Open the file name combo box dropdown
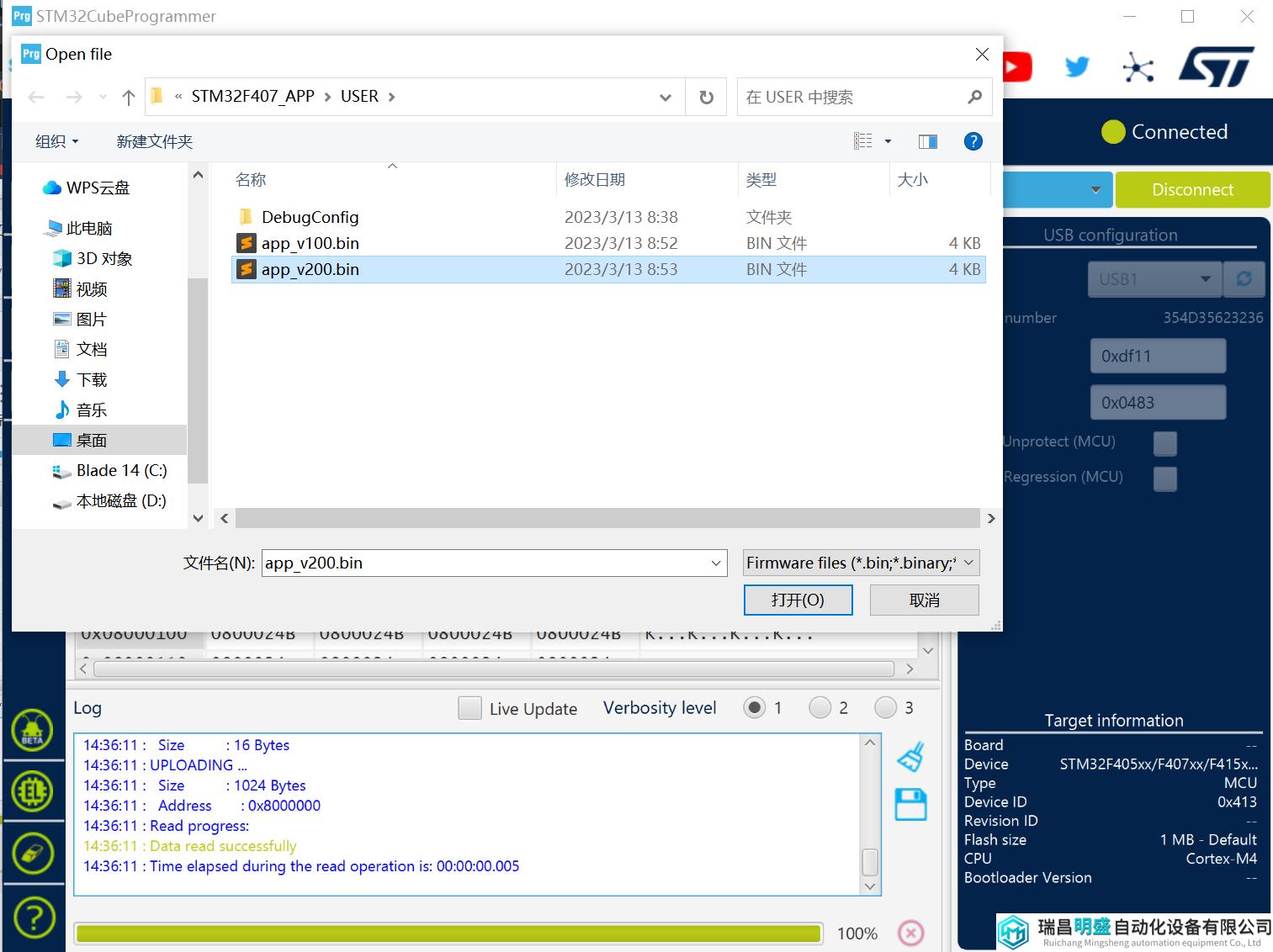The width and height of the screenshot is (1273, 952). 716,563
